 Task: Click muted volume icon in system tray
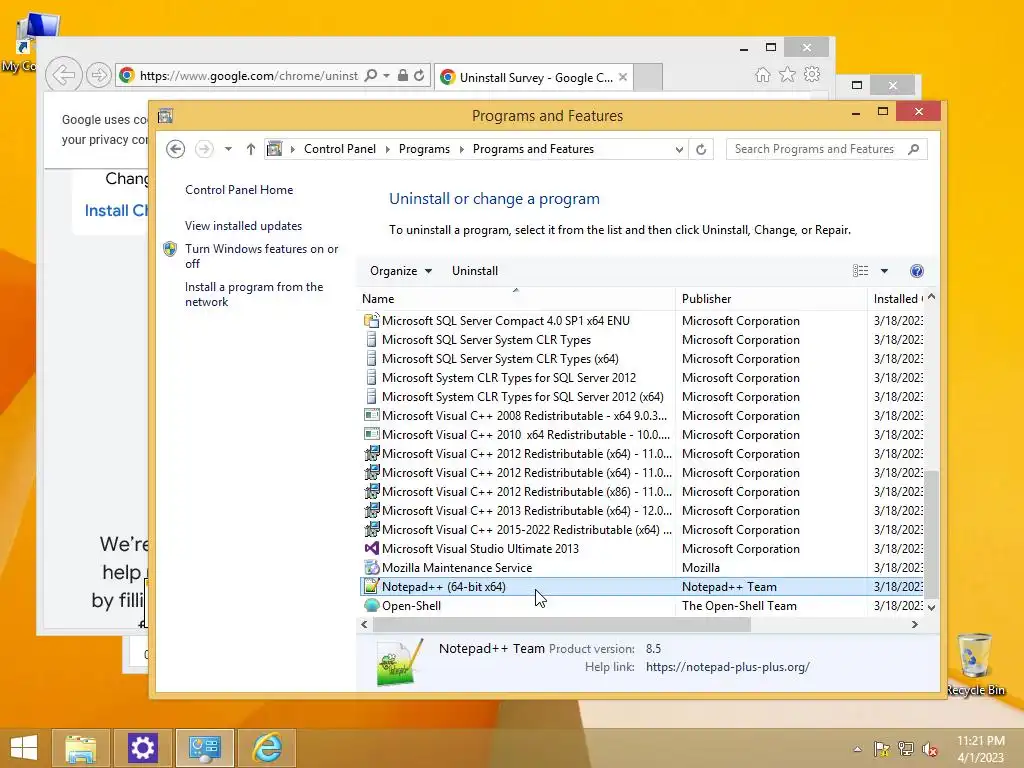[x=929, y=749]
